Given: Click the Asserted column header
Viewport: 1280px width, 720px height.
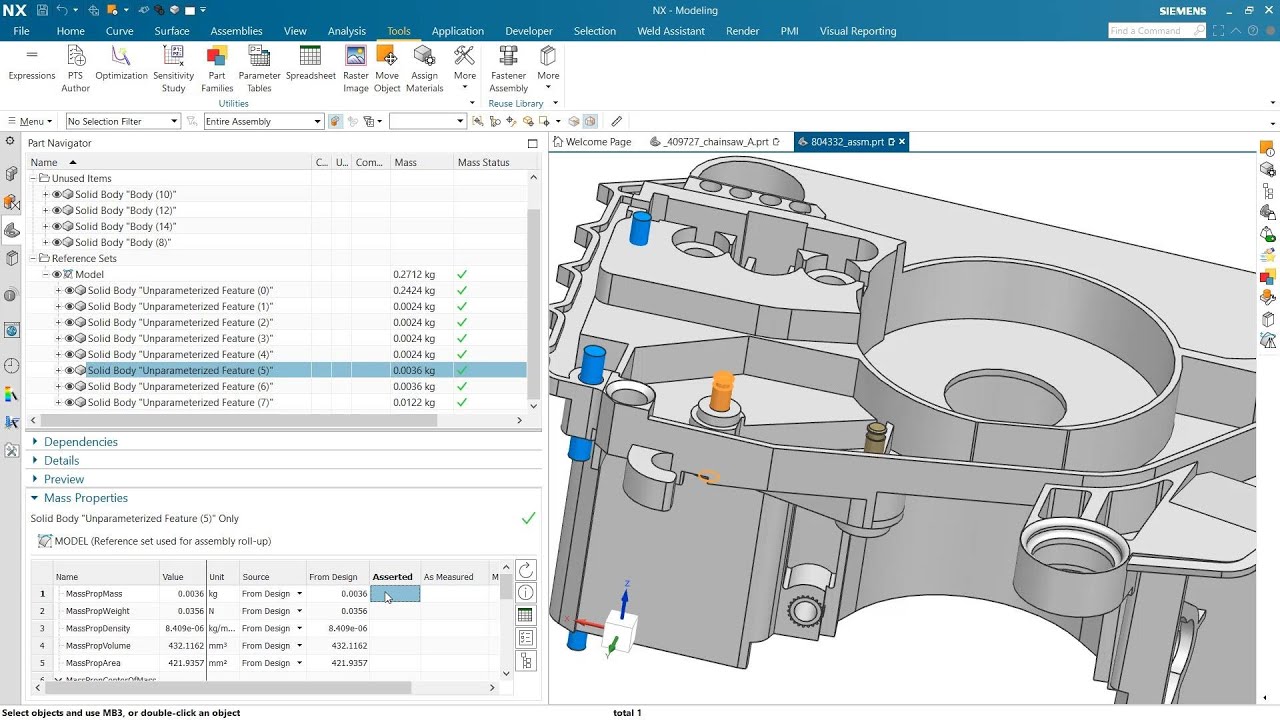Looking at the screenshot, I should (x=395, y=577).
